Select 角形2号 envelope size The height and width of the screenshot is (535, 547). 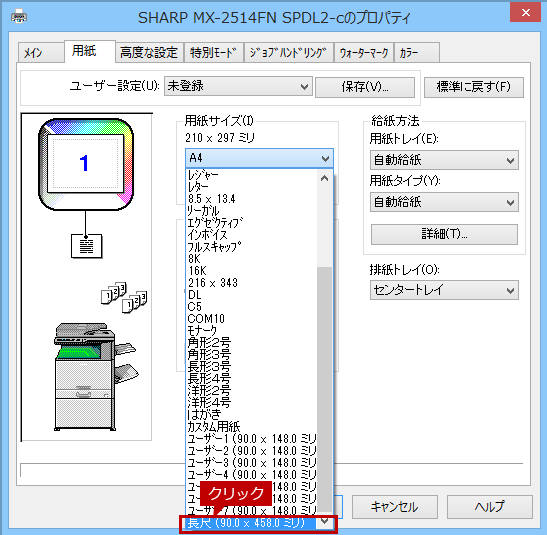click(x=251, y=342)
